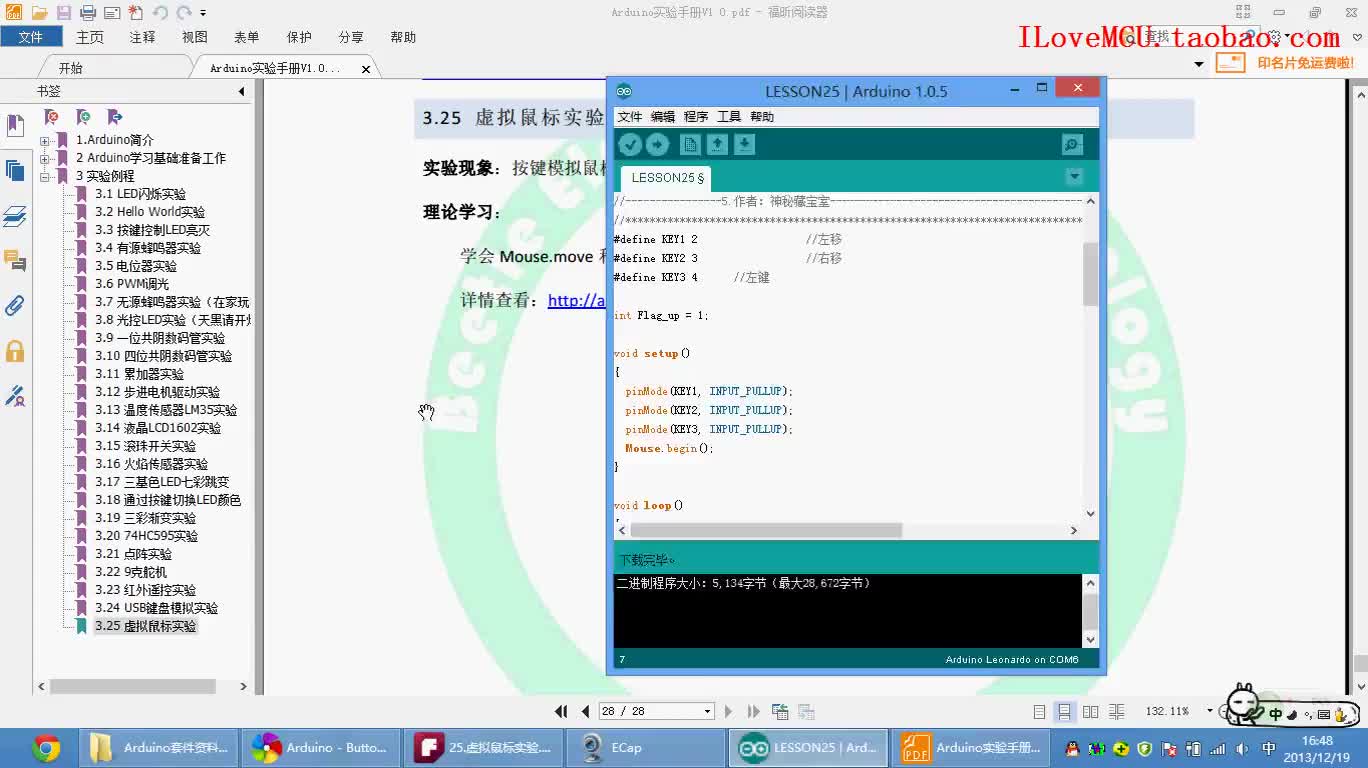The height and width of the screenshot is (768, 1368).
Task: Collapse the 3 实验例程 bookmark node
Action: click(44, 176)
